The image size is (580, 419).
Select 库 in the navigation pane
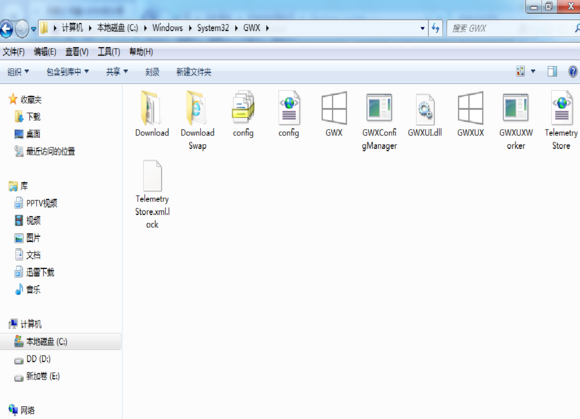pyautogui.click(x=24, y=186)
